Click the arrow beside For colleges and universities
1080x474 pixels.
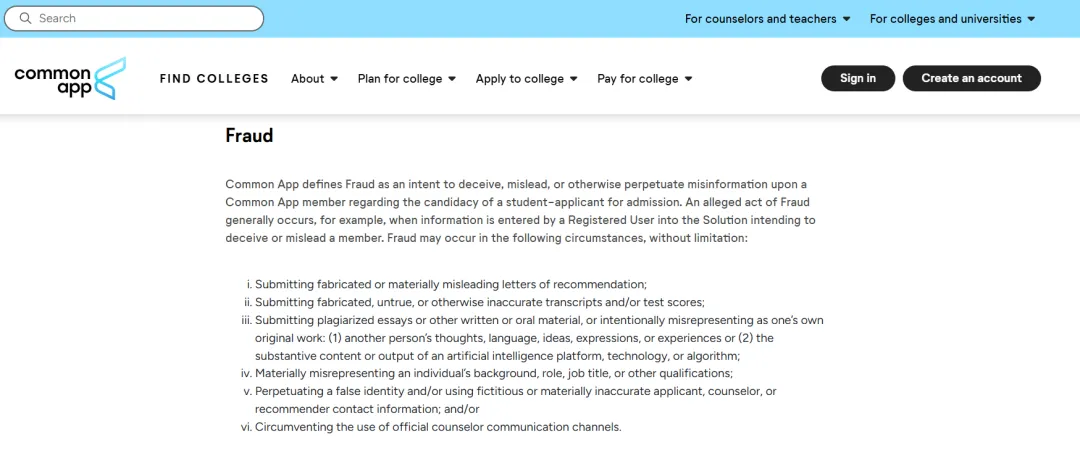pyautogui.click(x=1031, y=19)
